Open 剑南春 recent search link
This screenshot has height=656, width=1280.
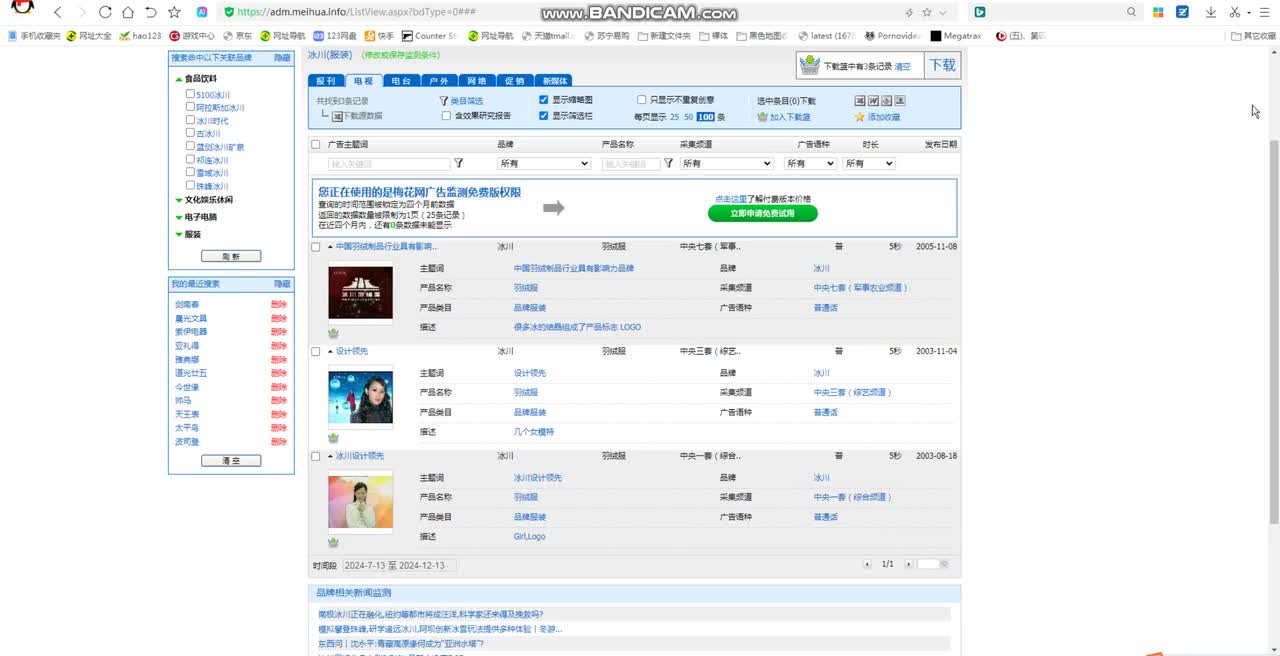[187, 305]
